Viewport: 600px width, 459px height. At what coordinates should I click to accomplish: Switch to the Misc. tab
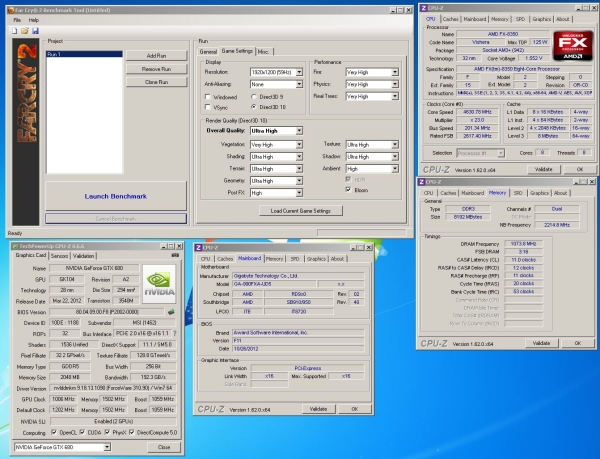click(263, 52)
